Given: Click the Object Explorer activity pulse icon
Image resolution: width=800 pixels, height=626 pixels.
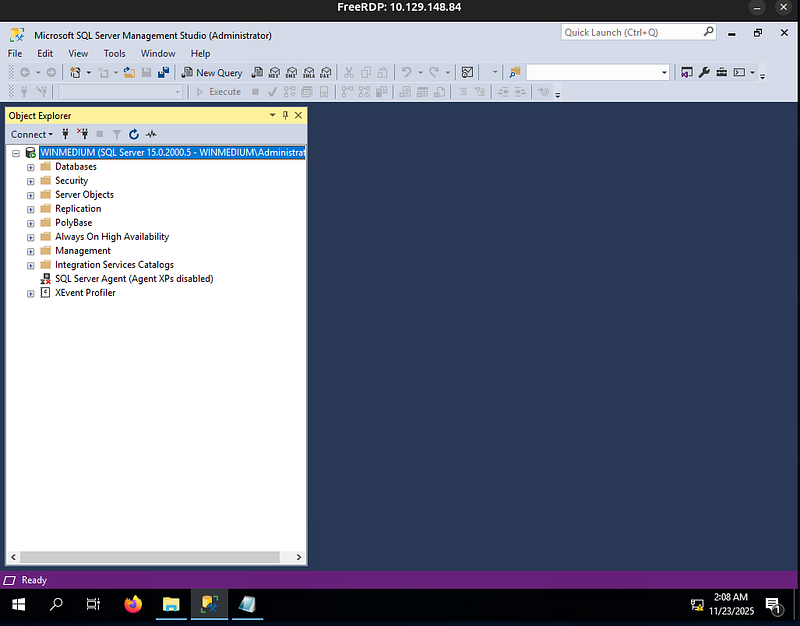Looking at the screenshot, I should (151, 134).
